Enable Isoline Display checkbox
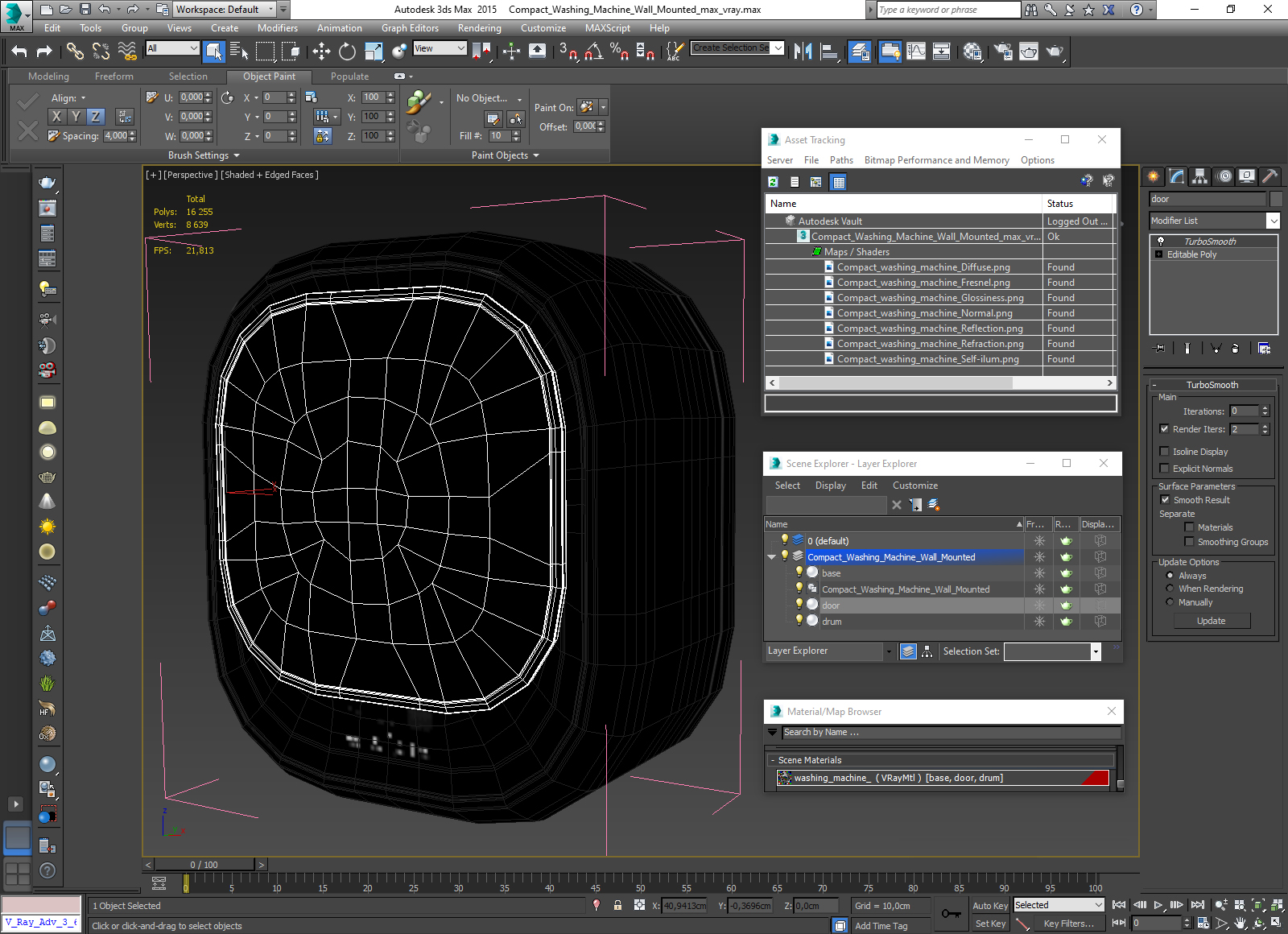This screenshot has width=1288, height=934. [x=1164, y=452]
